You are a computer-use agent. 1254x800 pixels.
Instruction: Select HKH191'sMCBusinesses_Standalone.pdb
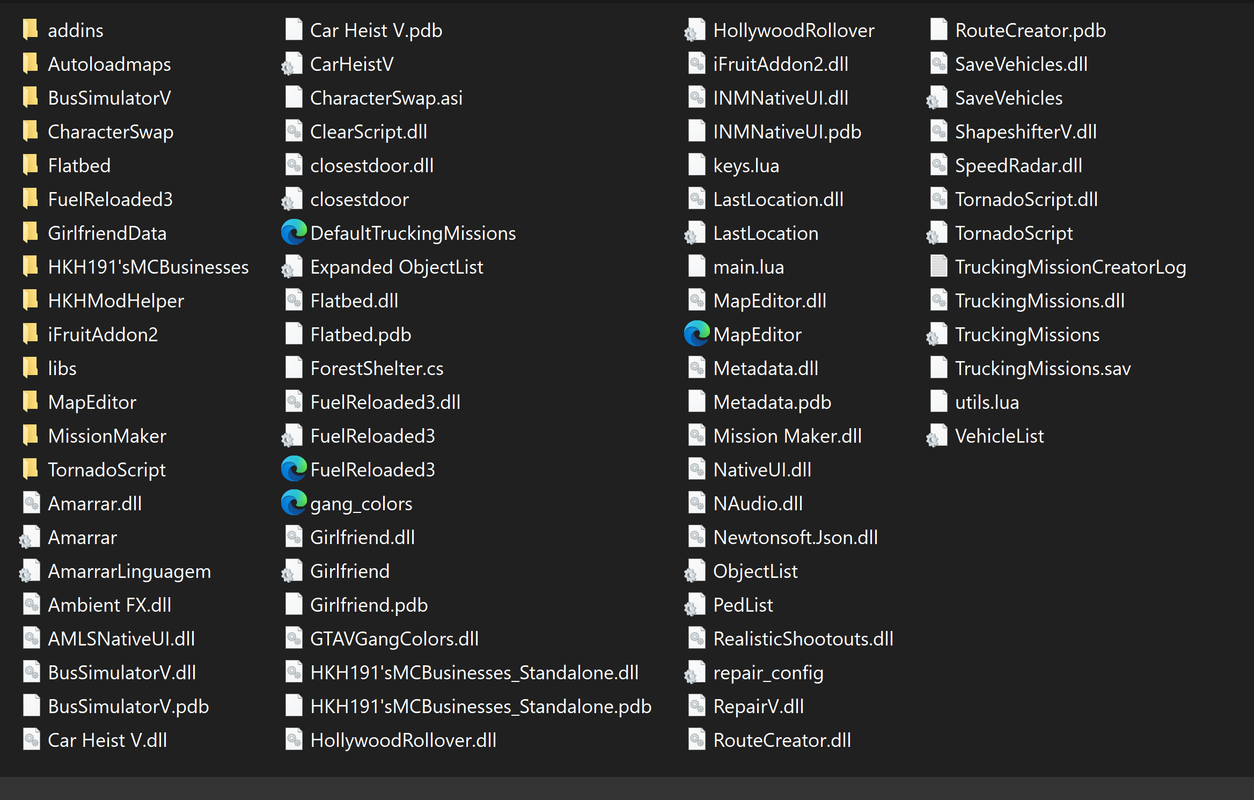[468, 706]
